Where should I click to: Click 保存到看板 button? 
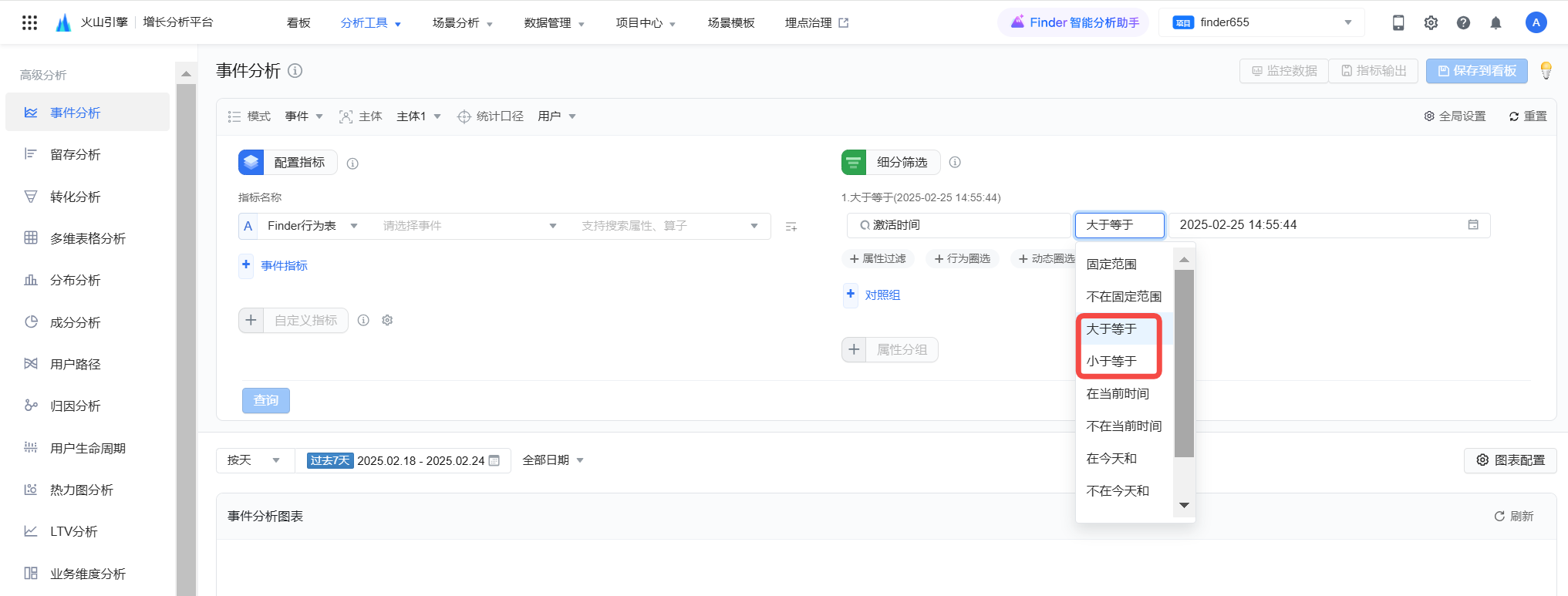pyautogui.click(x=1476, y=71)
